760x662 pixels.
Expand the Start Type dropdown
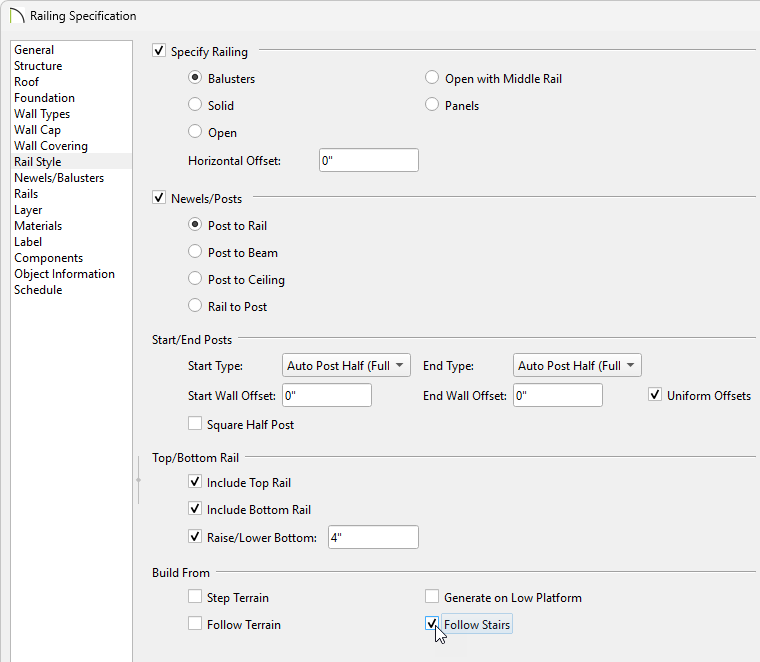tap(346, 365)
